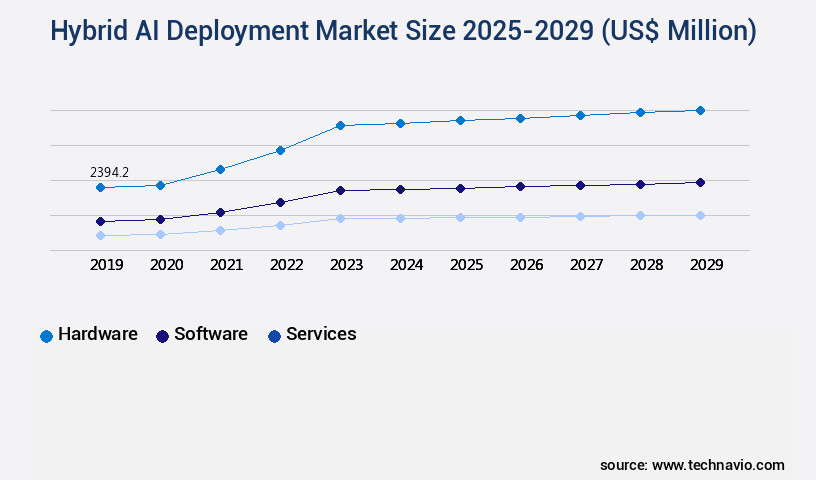Click the Software legend marker dot
Viewport: 816px width, 480px height.
[x=162, y=336]
